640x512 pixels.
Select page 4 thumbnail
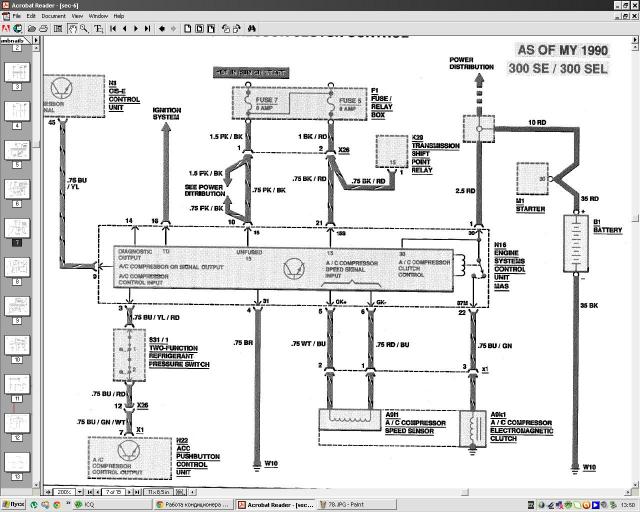[17, 111]
